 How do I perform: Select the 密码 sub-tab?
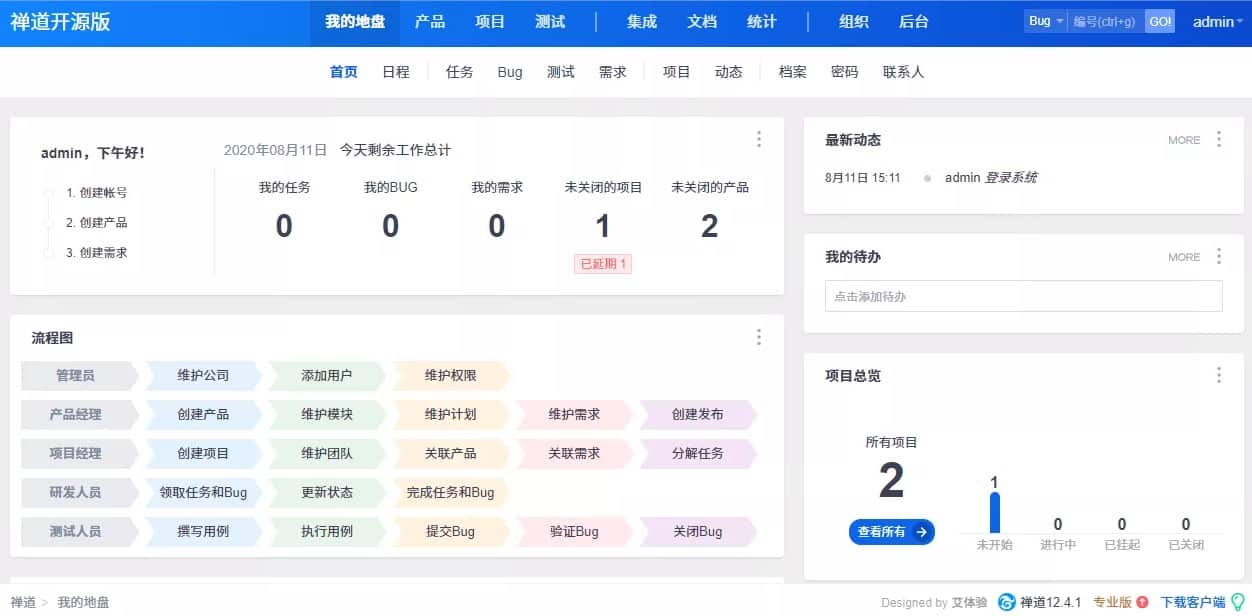coord(845,72)
